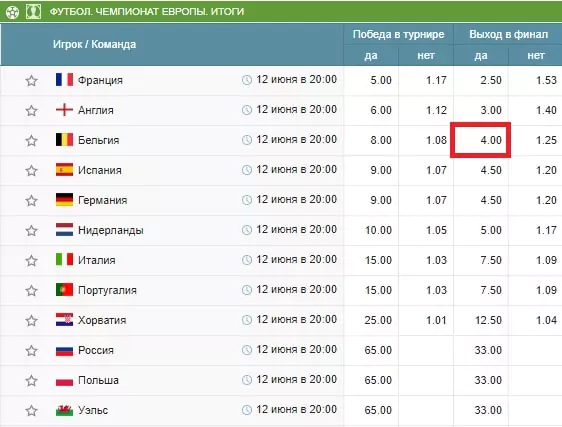Click Италия's date 12 июня в 20:00

tap(296, 260)
